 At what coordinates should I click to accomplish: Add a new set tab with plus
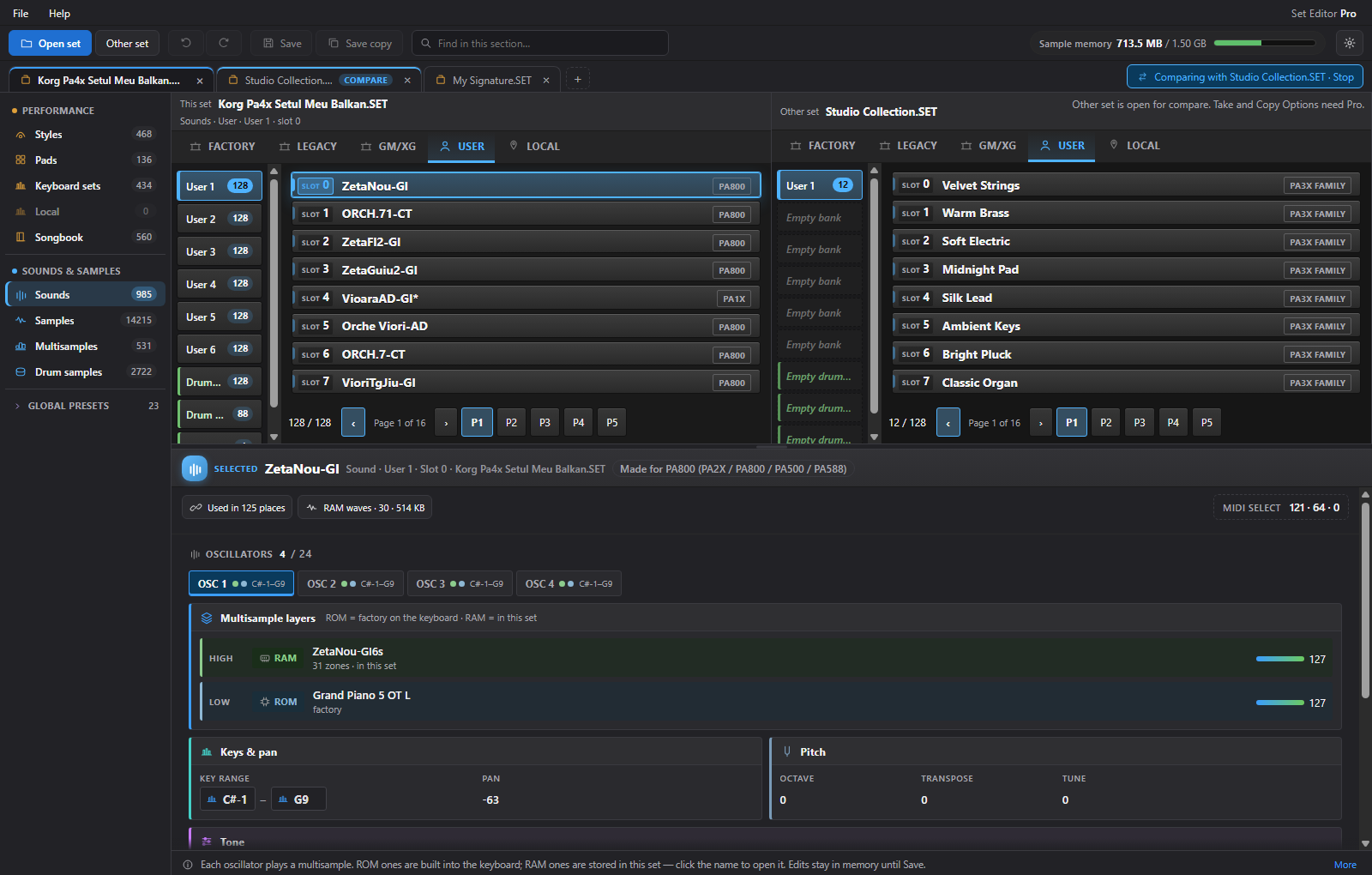[578, 79]
